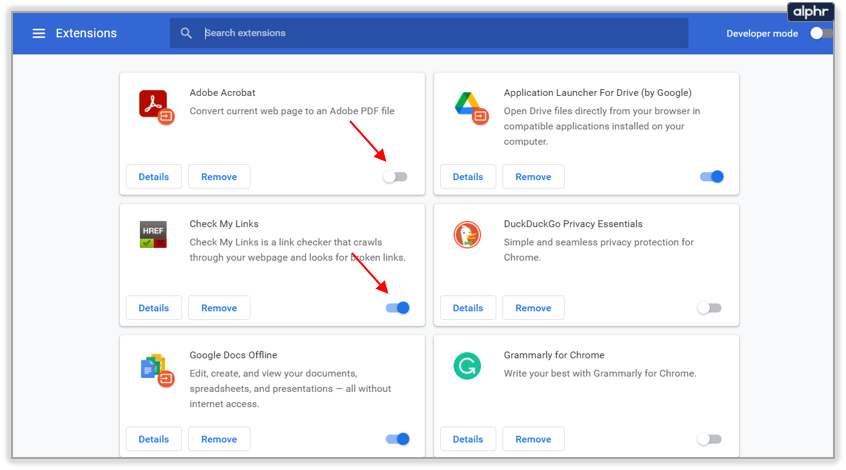The image size is (846, 470).
Task: Enable DuckDuckGo Privacy Essentials toggle
Action: 709,308
